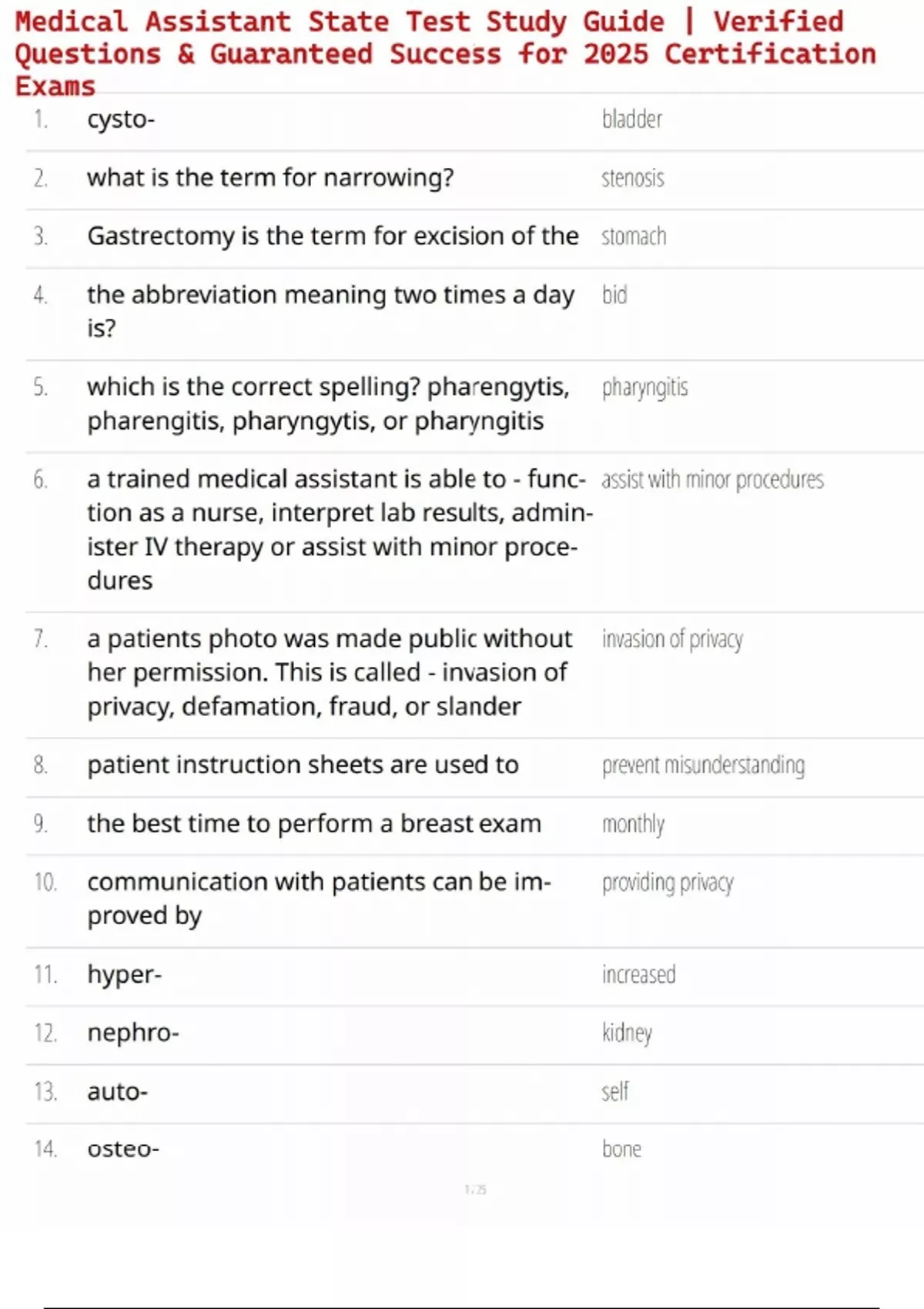Click the page number at the bottom
The image size is (924, 1309).
coord(475,1190)
